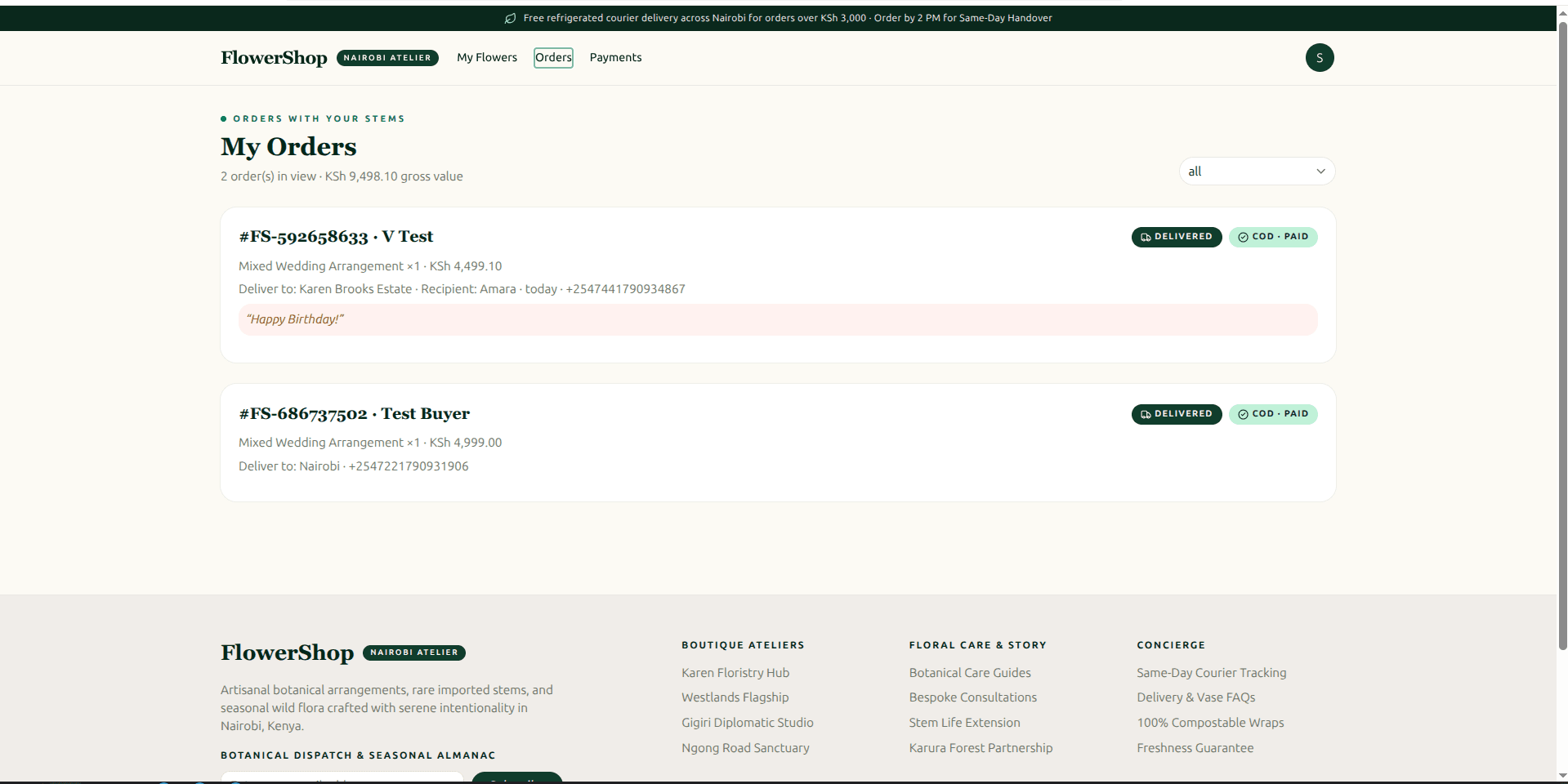Click the "Happy Birthday!" gift note
The image size is (1568, 784).
pyautogui.click(x=778, y=319)
